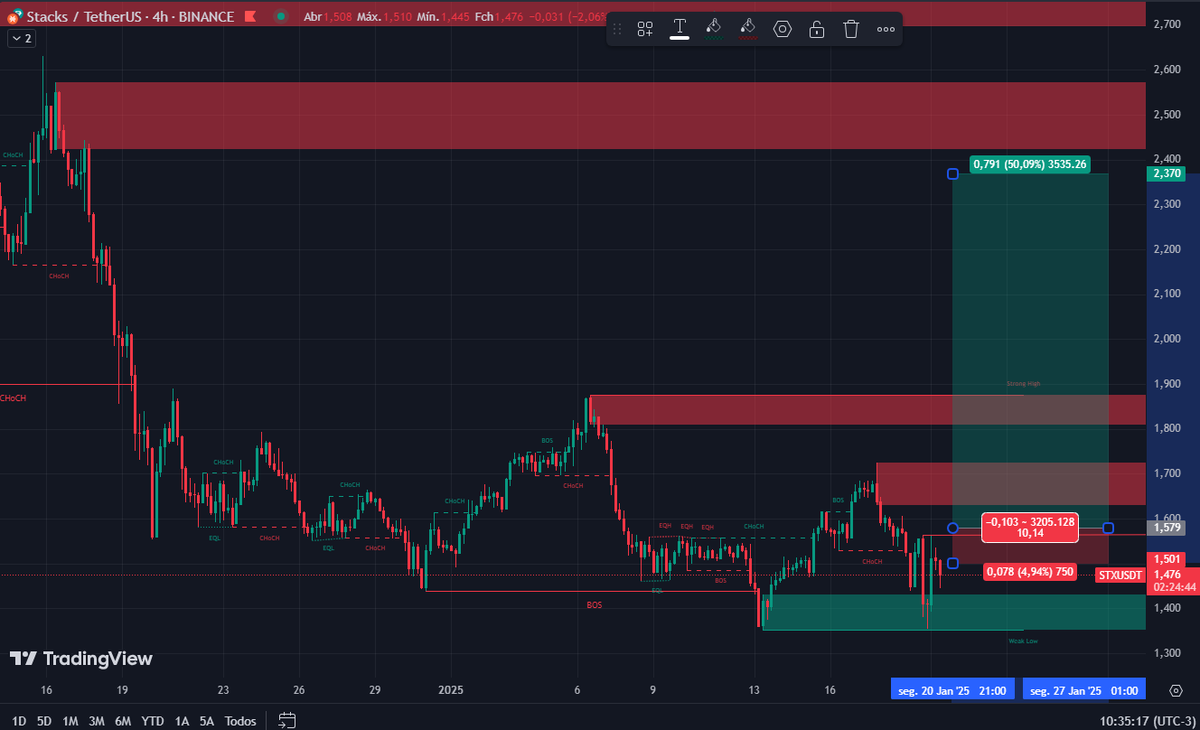The height and width of the screenshot is (730, 1200).
Task: Select the 1A date range
Action: click(x=181, y=720)
